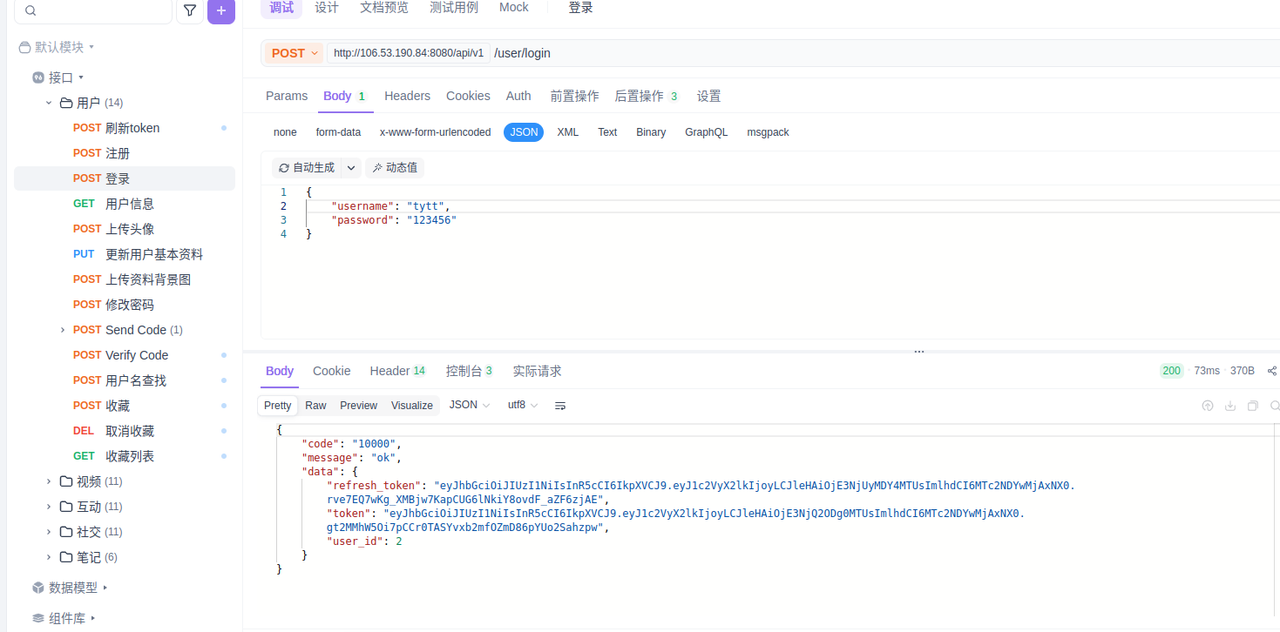Click the extract-response upload arrow icon
The width and height of the screenshot is (1280, 632).
tap(1208, 406)
